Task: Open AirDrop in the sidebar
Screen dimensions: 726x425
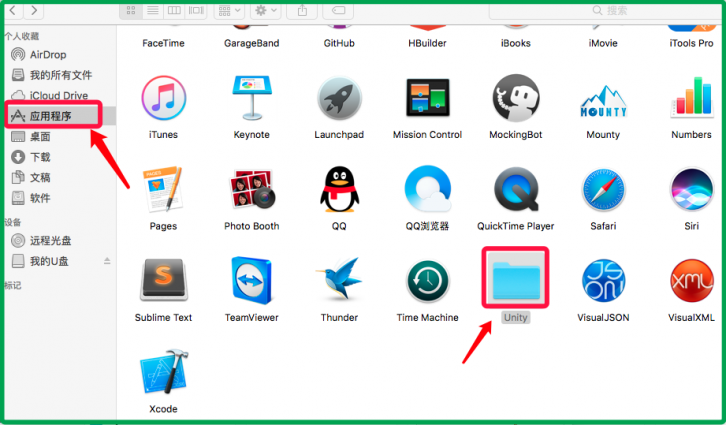Action: click(x=48, y=55)
